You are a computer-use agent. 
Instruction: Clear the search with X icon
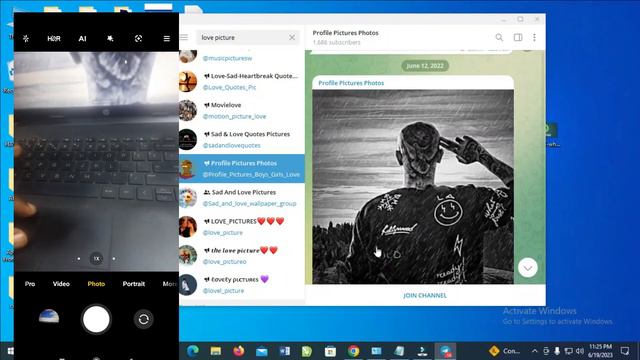pos(292,38)
